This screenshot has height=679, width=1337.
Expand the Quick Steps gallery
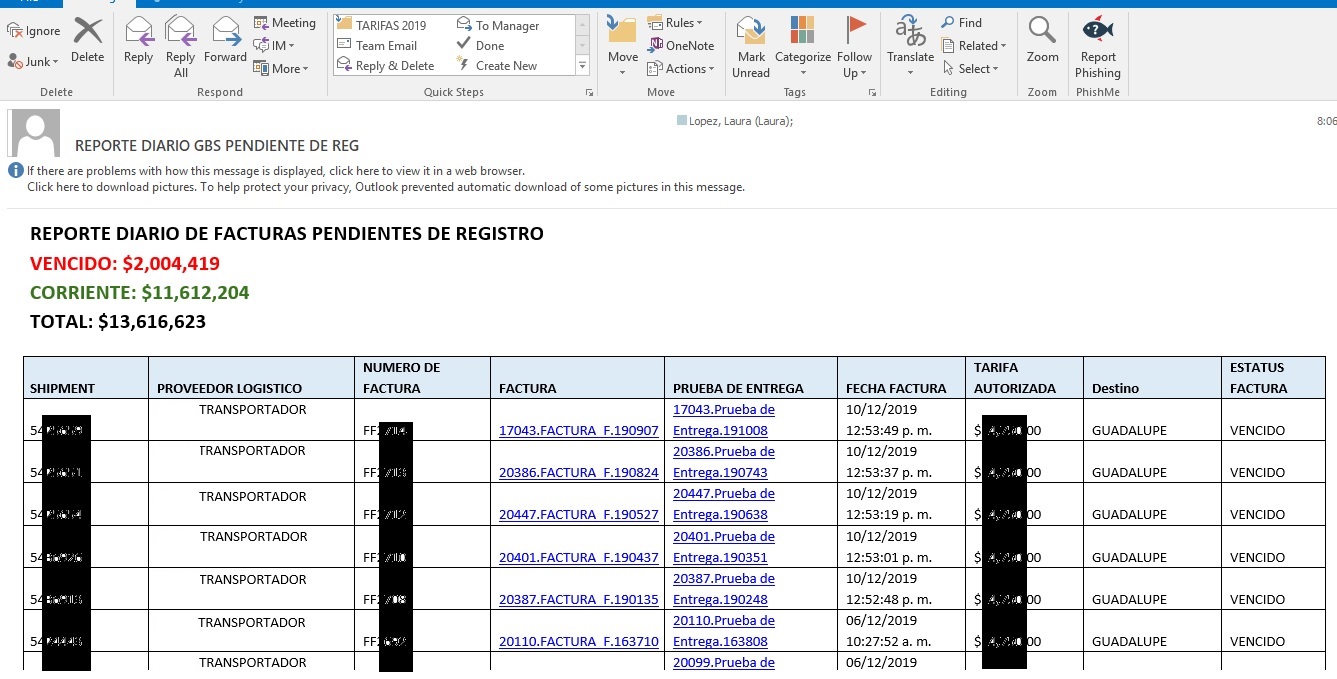582,66
